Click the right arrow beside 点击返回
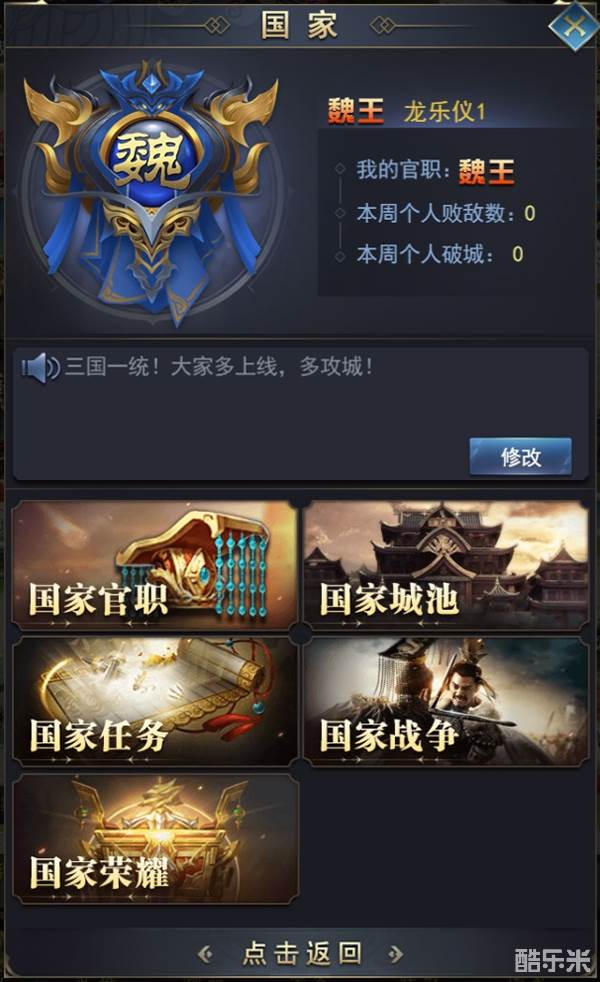This screenshot has width=600, height=982. pos(396,954)
